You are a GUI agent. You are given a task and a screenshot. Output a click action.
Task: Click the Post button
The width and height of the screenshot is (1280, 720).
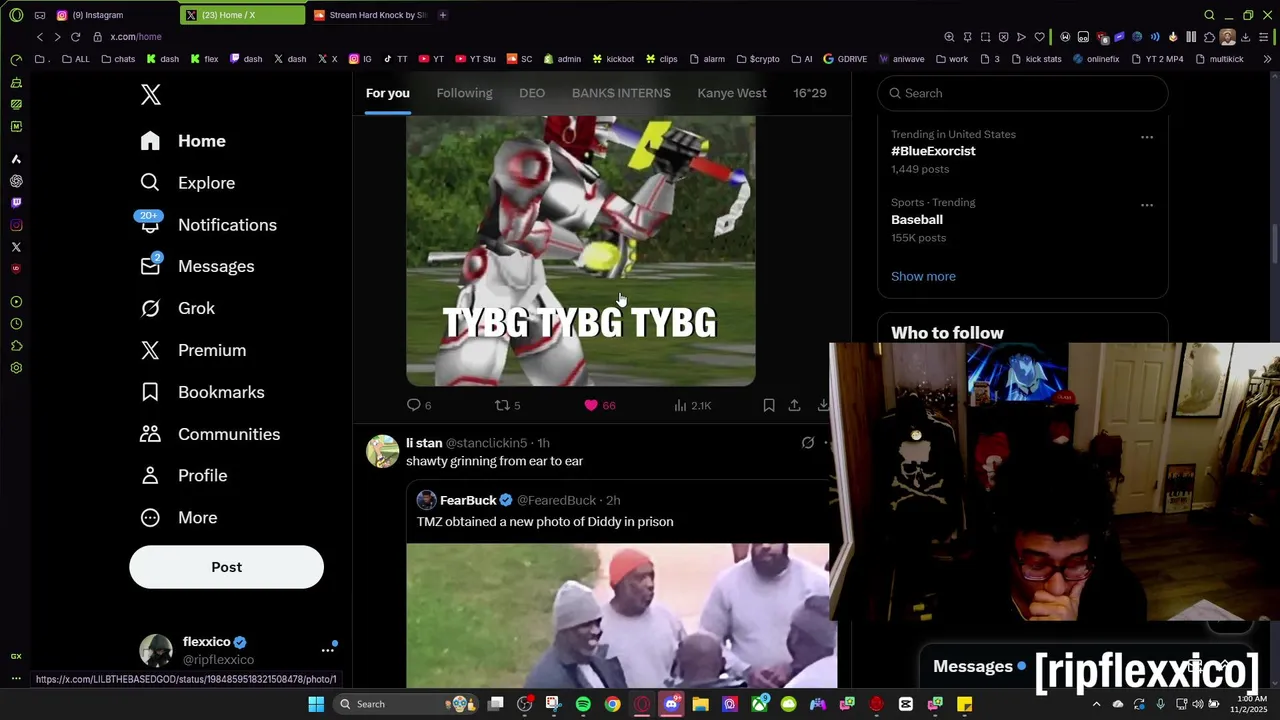[x=226, y=567]
